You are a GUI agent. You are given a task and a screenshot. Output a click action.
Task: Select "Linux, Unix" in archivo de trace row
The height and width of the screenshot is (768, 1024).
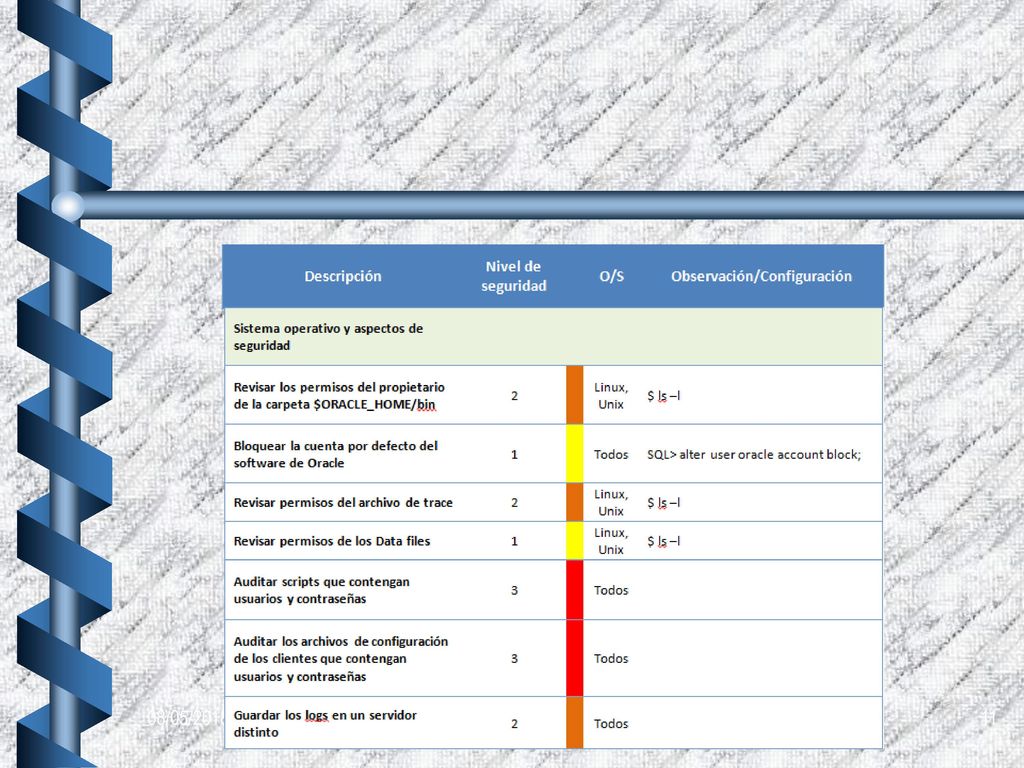[x=611, y=502]
